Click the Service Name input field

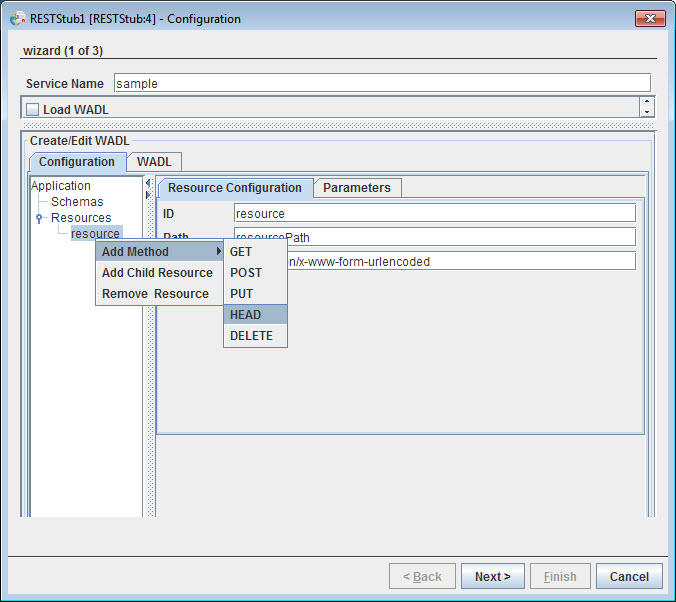pos(382,83)
